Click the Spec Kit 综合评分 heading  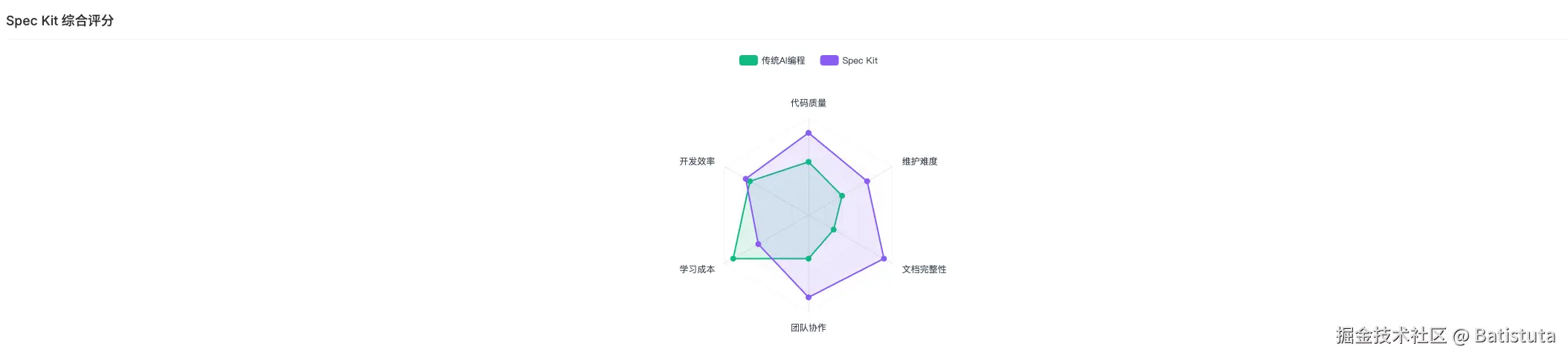click(x=60, y=21)
